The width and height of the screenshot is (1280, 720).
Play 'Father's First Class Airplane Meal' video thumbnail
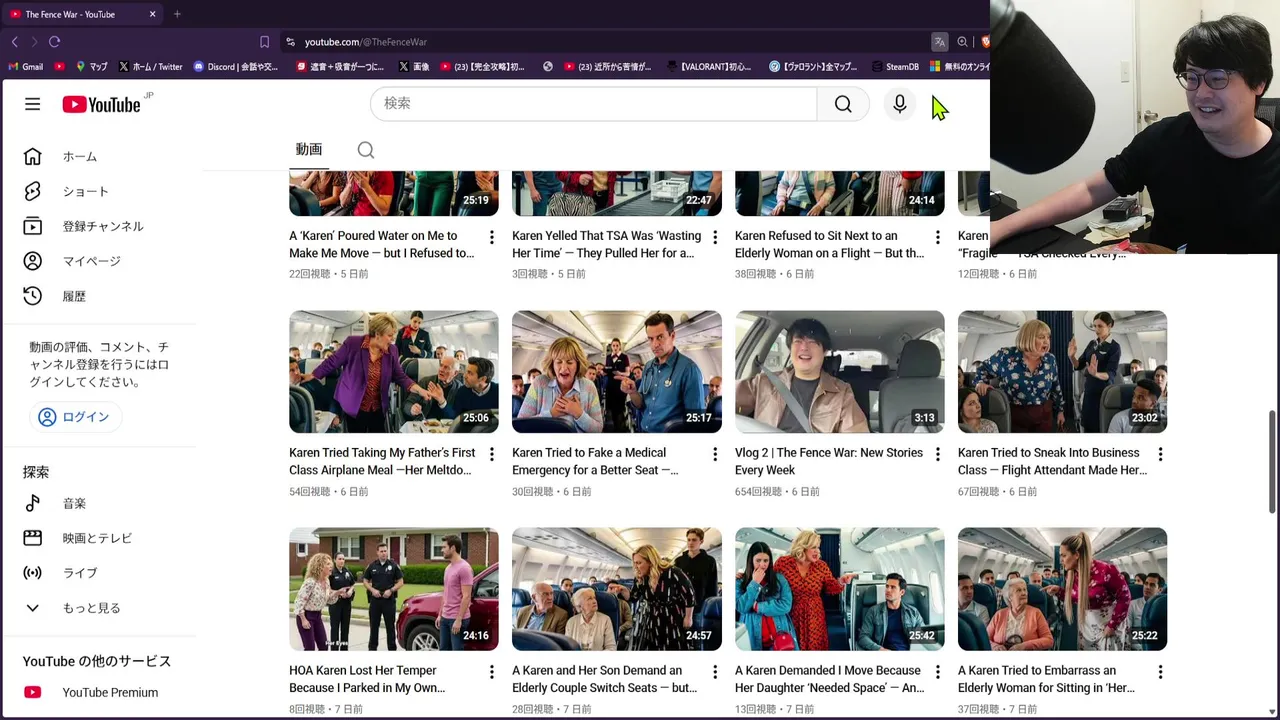pyautogui.click(x=394, y=372)
